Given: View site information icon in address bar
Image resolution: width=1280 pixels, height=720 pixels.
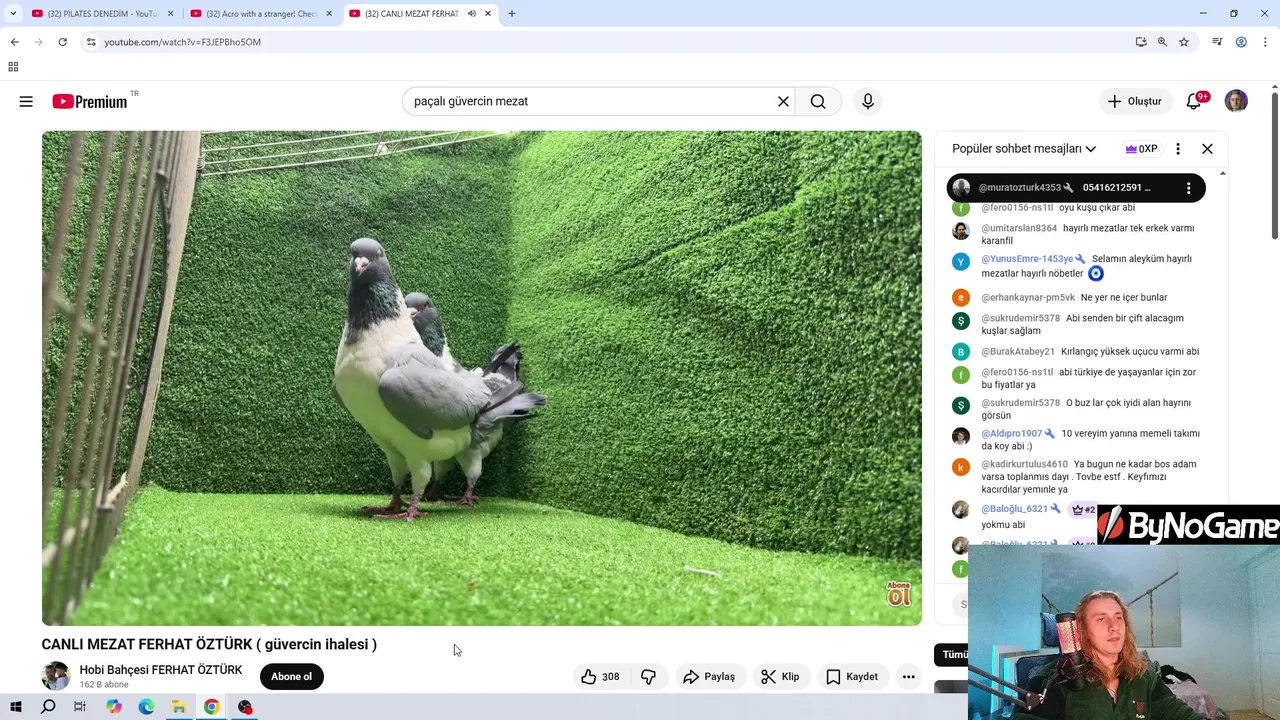Looking at the screenshot, I should tap(90, 42).
